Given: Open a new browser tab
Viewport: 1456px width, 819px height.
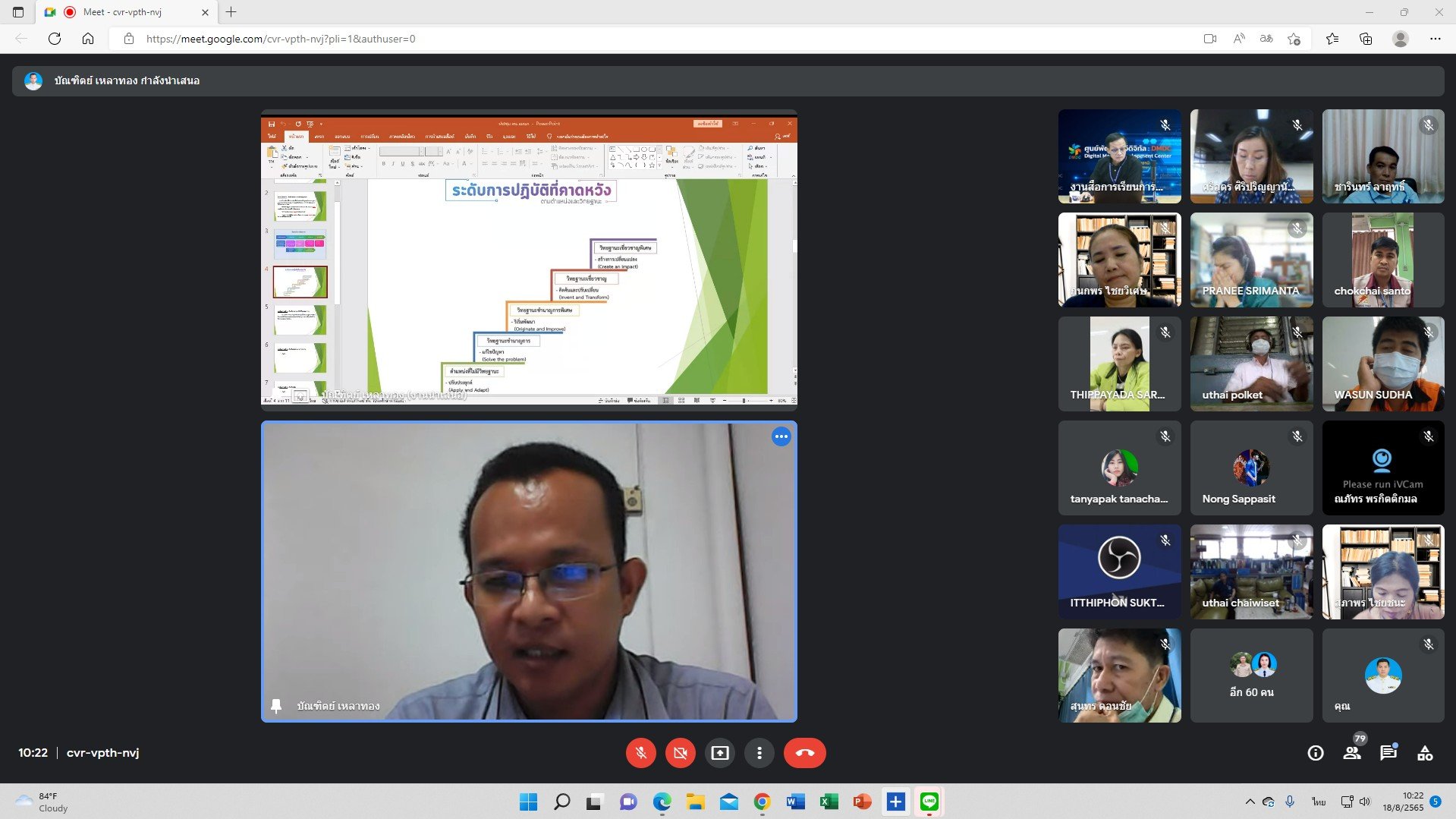Looking at the screenshot, I should [231, 12].
